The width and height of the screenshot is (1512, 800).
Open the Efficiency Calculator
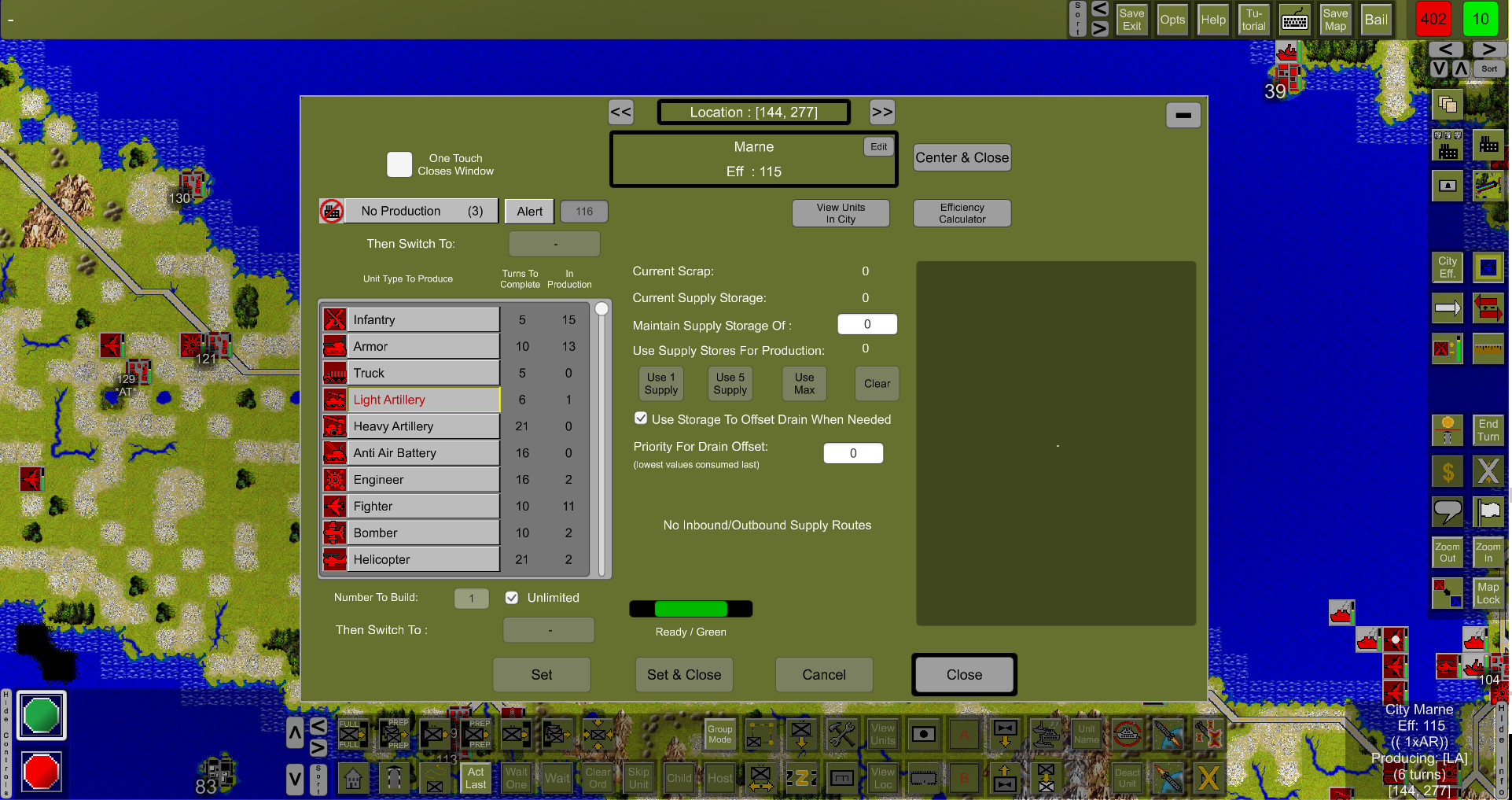[962, 212]
